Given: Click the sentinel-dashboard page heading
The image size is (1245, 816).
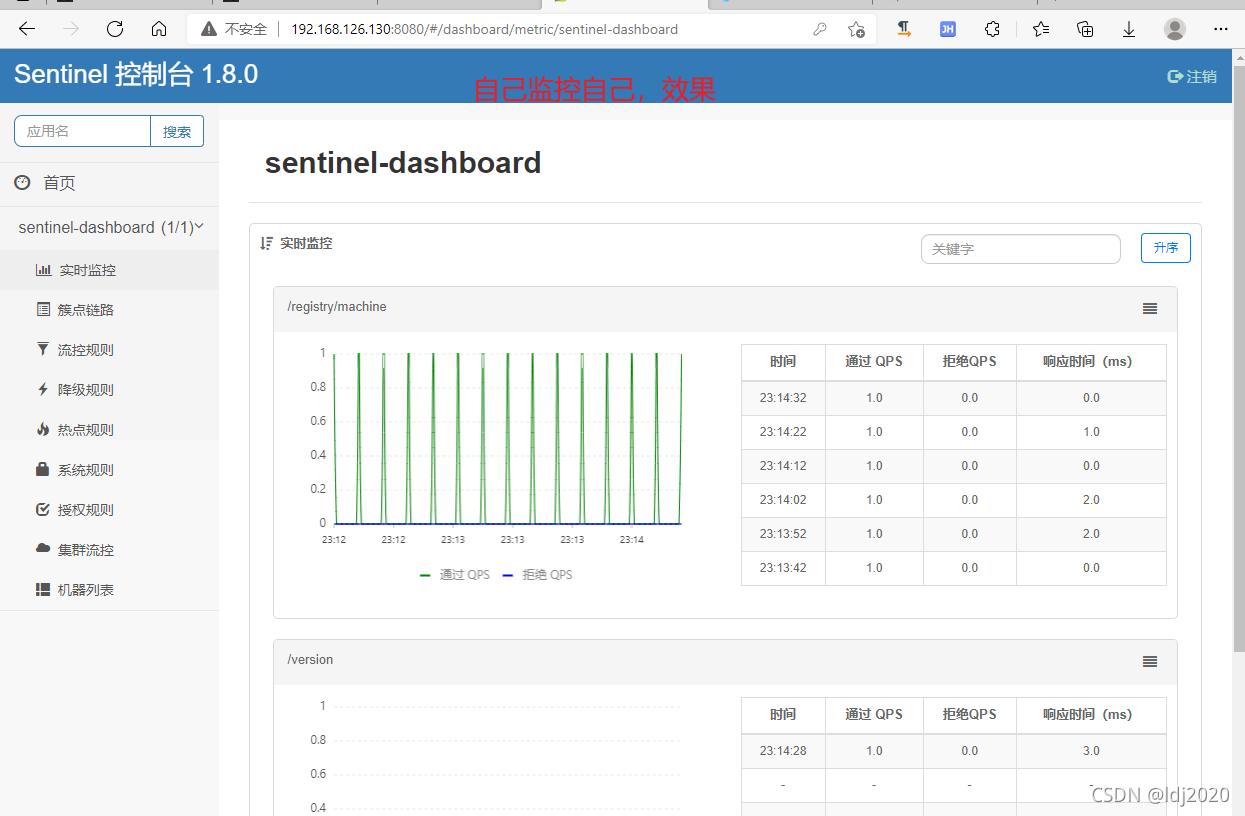Looking at the screenshot, I should pos(403,163).
